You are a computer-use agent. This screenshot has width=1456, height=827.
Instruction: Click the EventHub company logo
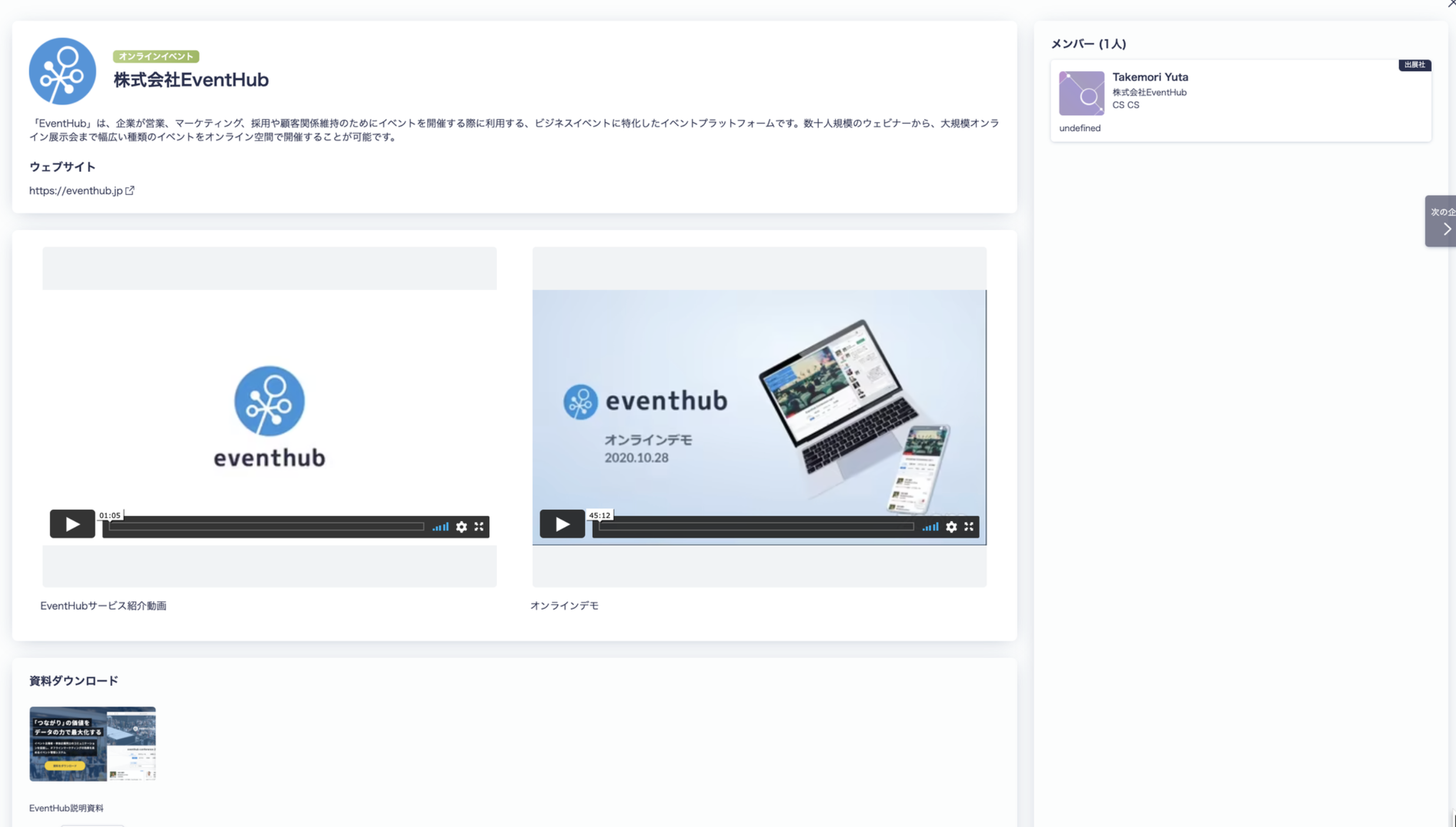point(62,71)
